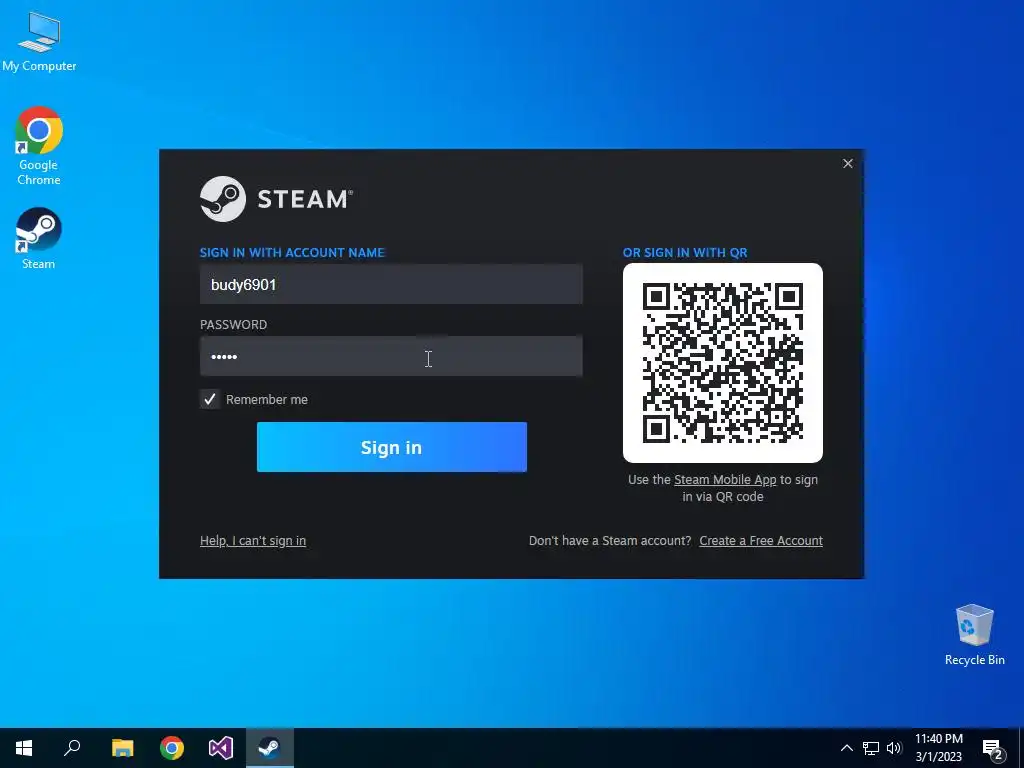Click the 'SIGN IN WITH ACCOUNT NAME' heading
Viewport: 1024px width, 768px height.
pos(292,253)
